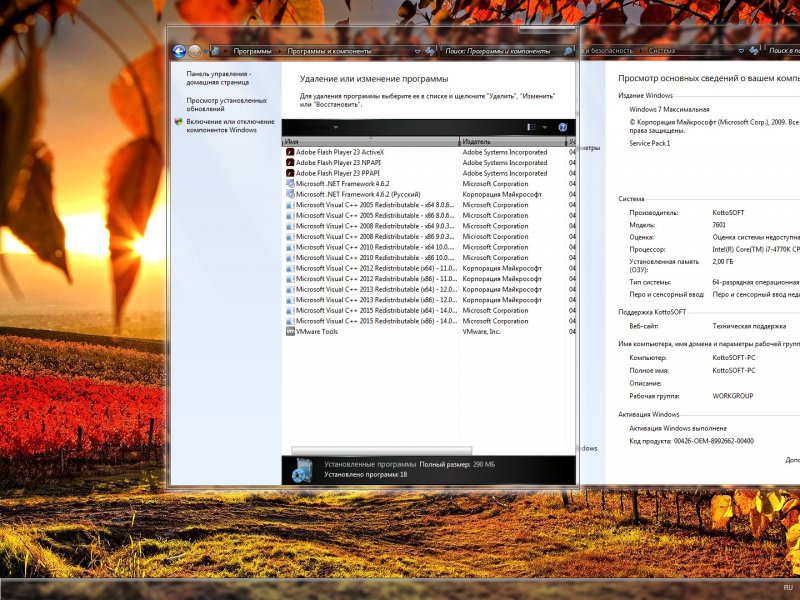800x600 pixels.
Task: Click the WORKGROUP value in System window
Action: pos(733,396)
